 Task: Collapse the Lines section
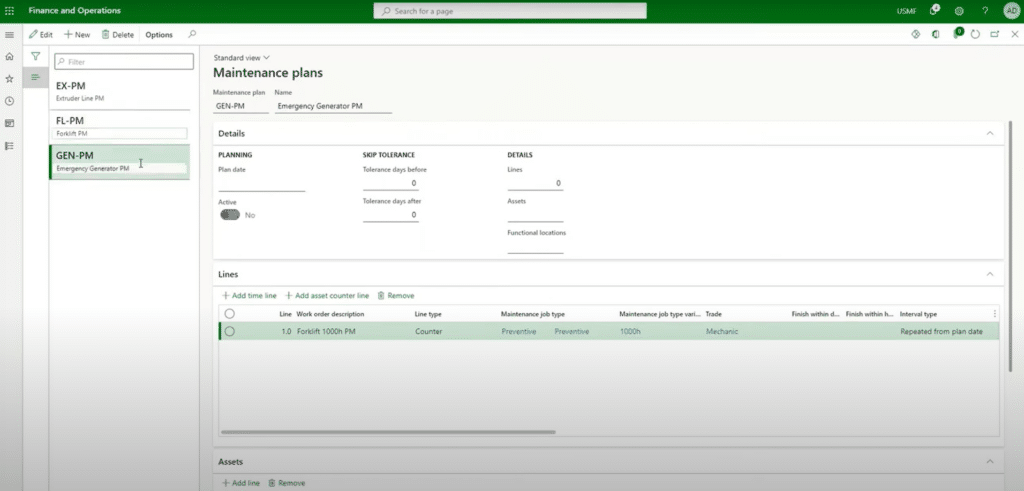pos(990,274)
